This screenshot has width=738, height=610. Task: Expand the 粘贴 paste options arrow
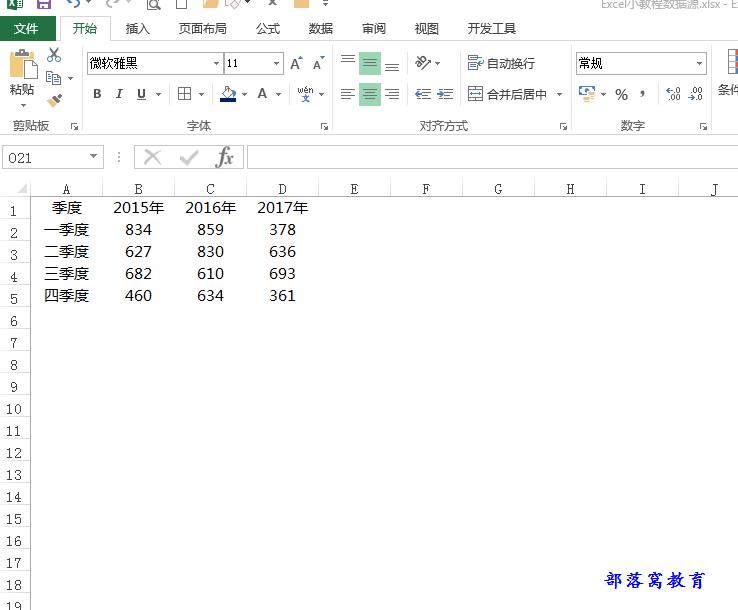(23, 105)
